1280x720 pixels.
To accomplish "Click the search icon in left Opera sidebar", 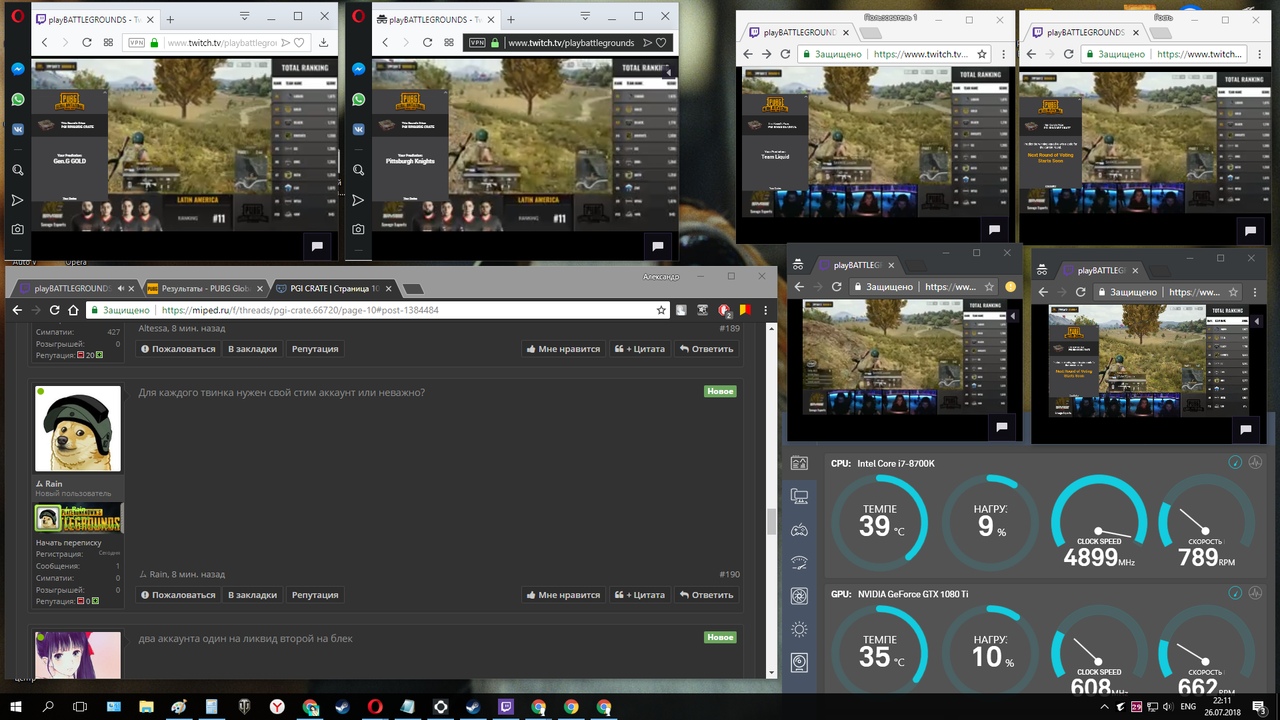I will (x=18, y=170).
